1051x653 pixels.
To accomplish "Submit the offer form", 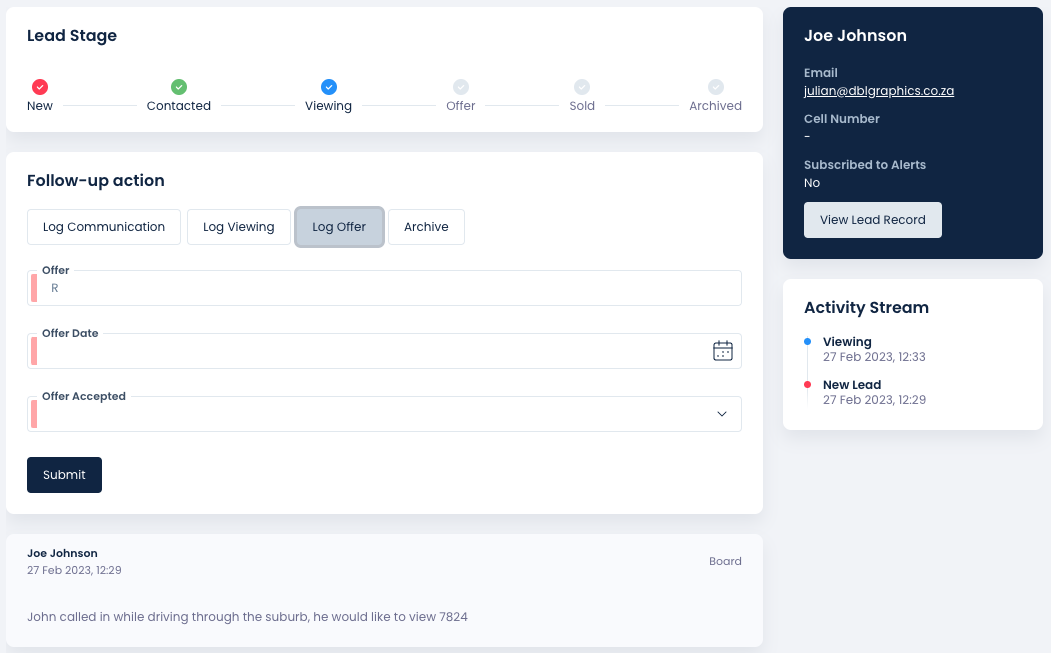I will (64, 475).
